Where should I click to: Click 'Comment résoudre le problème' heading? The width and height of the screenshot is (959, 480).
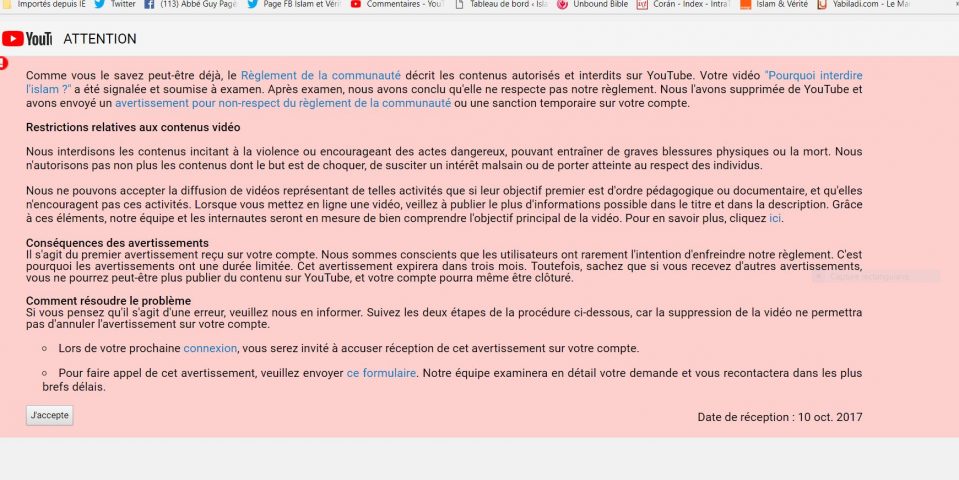(x=108, y=301)
